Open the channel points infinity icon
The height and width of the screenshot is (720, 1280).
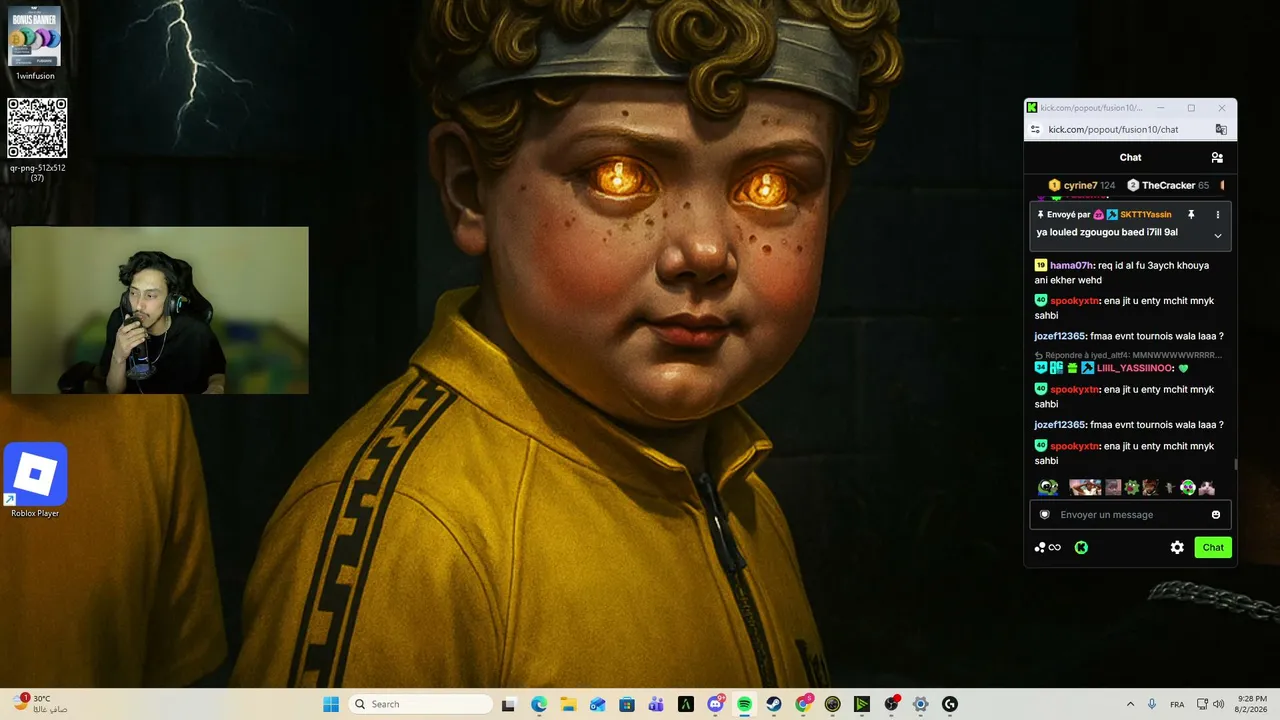(1048, 547)
